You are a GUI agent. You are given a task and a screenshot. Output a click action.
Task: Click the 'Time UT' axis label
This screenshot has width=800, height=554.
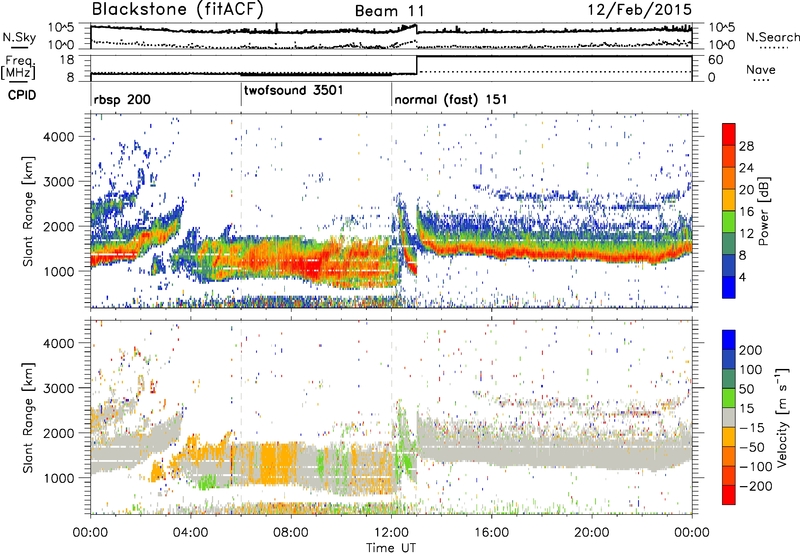(391, 548)
